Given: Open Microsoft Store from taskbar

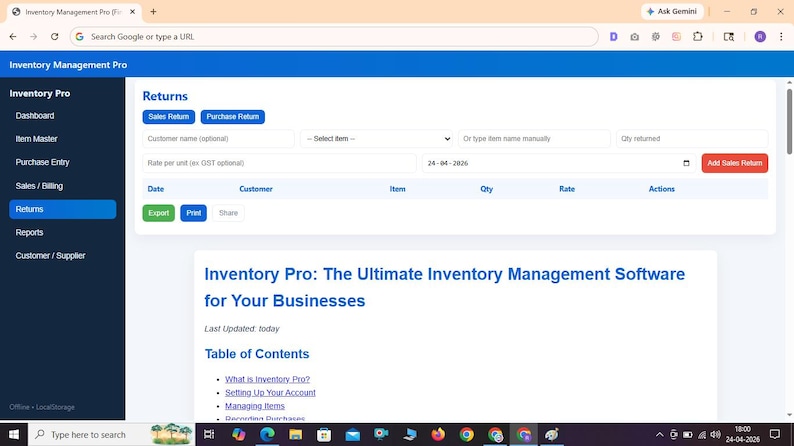Looking at the screenshot, I should pos(324,434).
